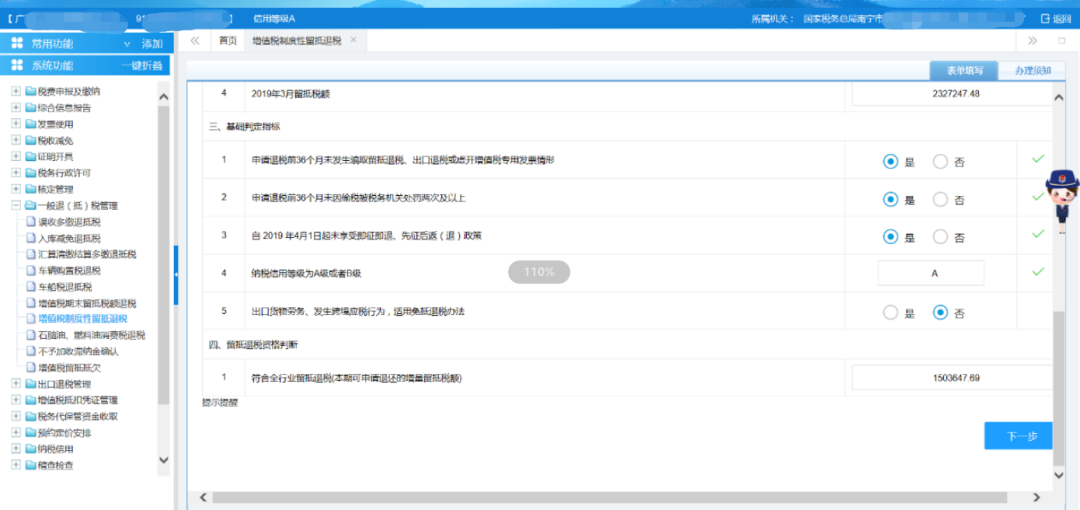Viewport: 1080px width, 510px height.
Task: Switch to the 首页 tab
Action: pyautogui.click(x=227, y=41)
